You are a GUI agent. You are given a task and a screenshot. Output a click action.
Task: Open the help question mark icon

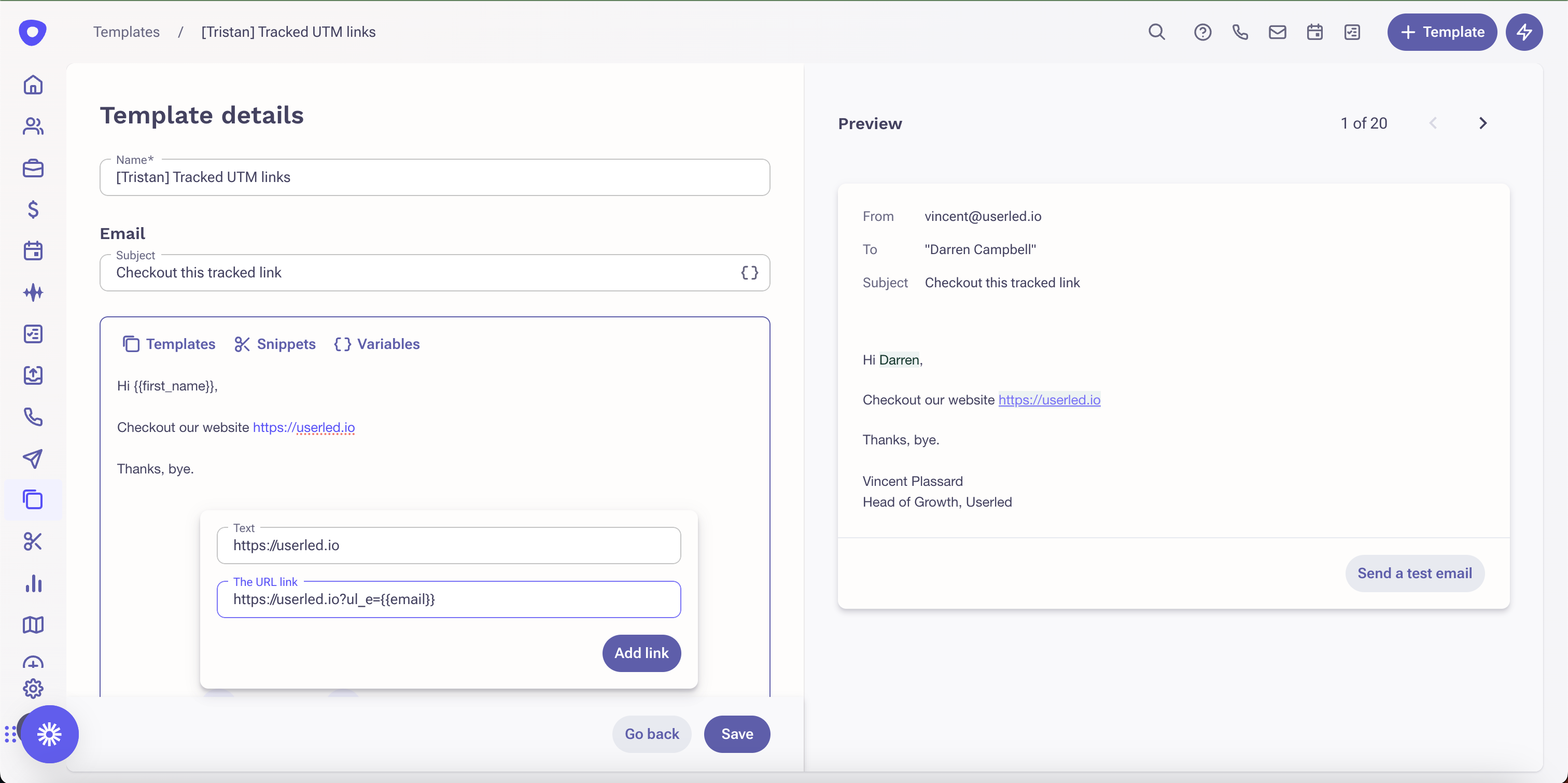[1202, 32]
